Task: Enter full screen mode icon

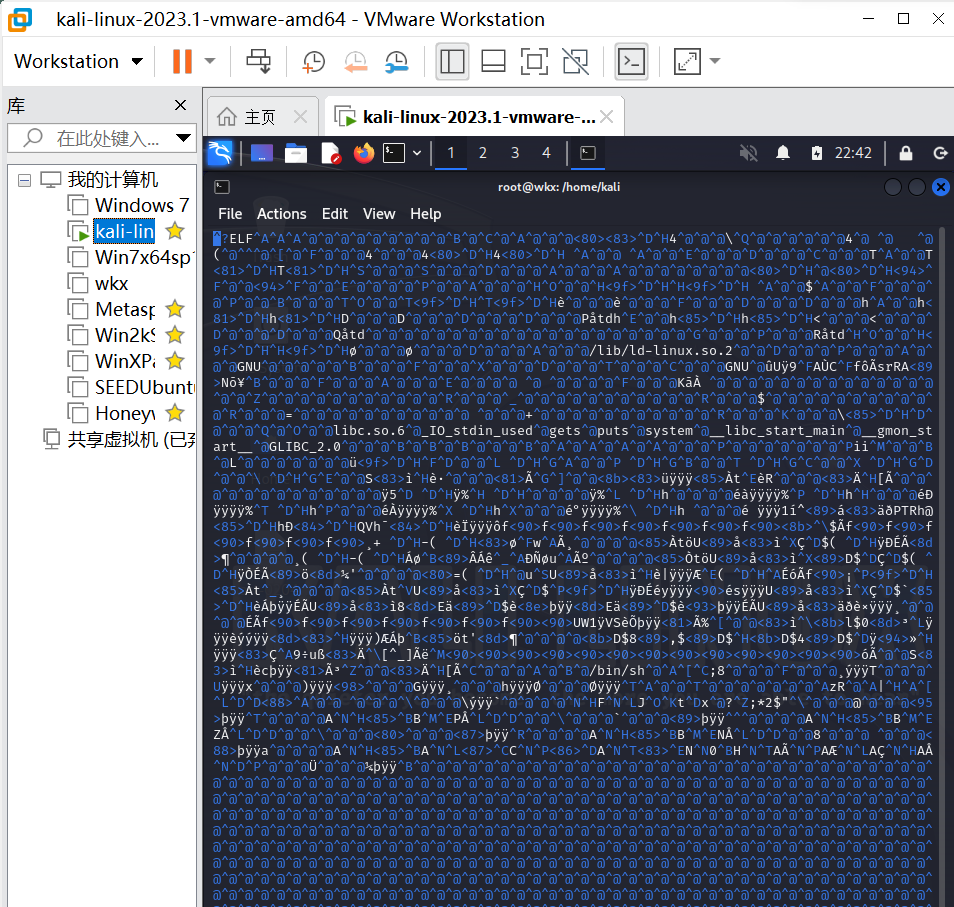Action: tap(534, 61)
